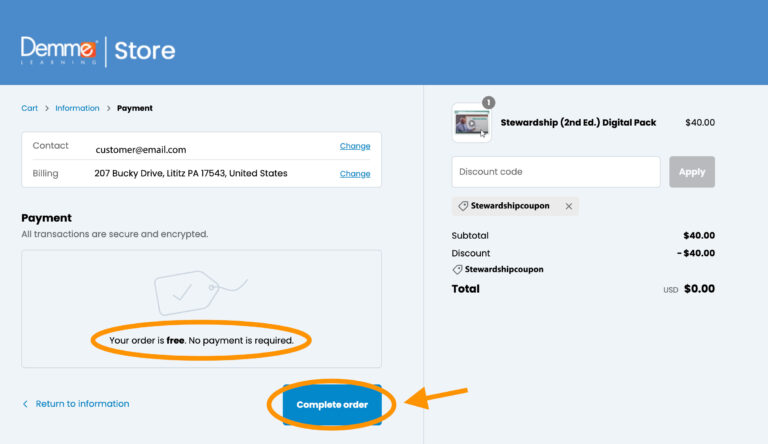
Task: Click the quantity badge on the product thumbnail
Action: (x=489, y=102)
